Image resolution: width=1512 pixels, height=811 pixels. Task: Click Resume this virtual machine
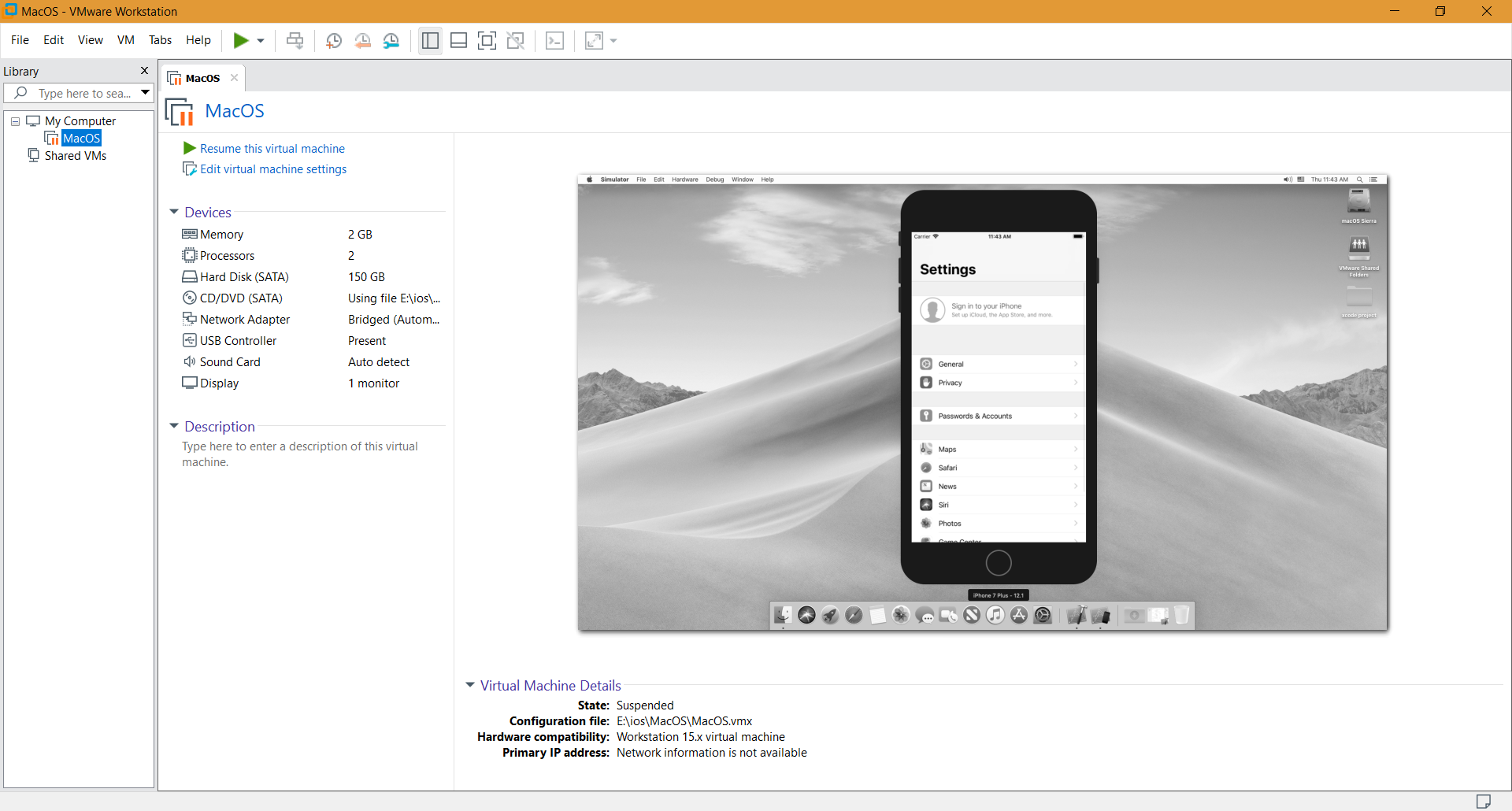pos(272,149)
